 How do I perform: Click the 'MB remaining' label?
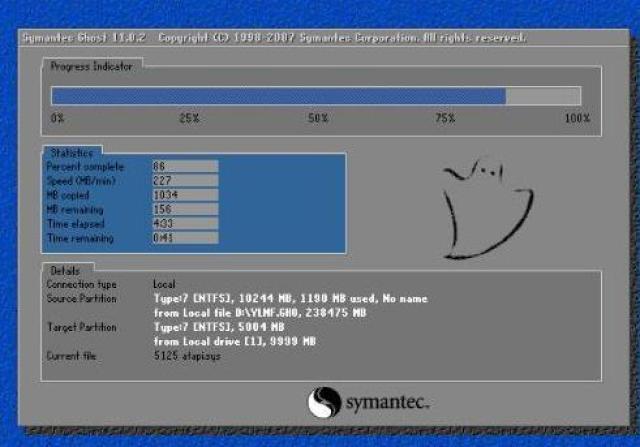click(75, 209)
